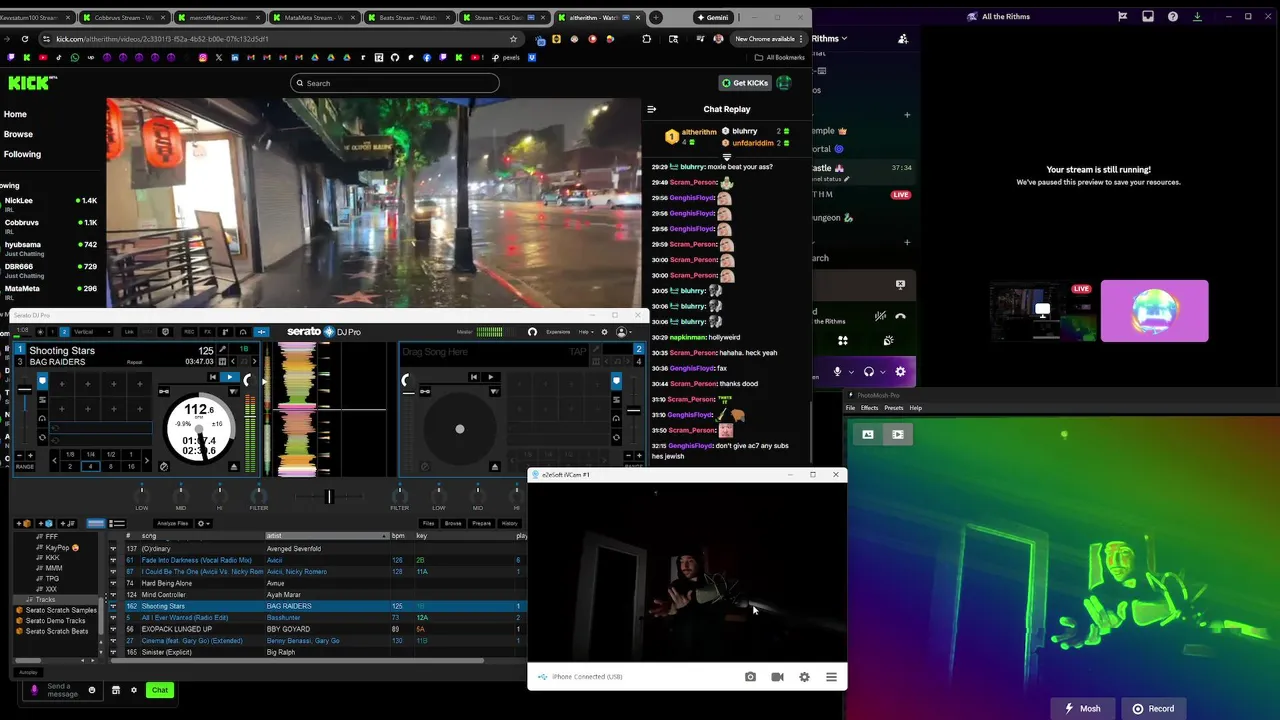The width and height of the screenshot is (1280, 720).
Task: Click deck 1 pitch slider in Serato
Action: (x=24, y=390)
